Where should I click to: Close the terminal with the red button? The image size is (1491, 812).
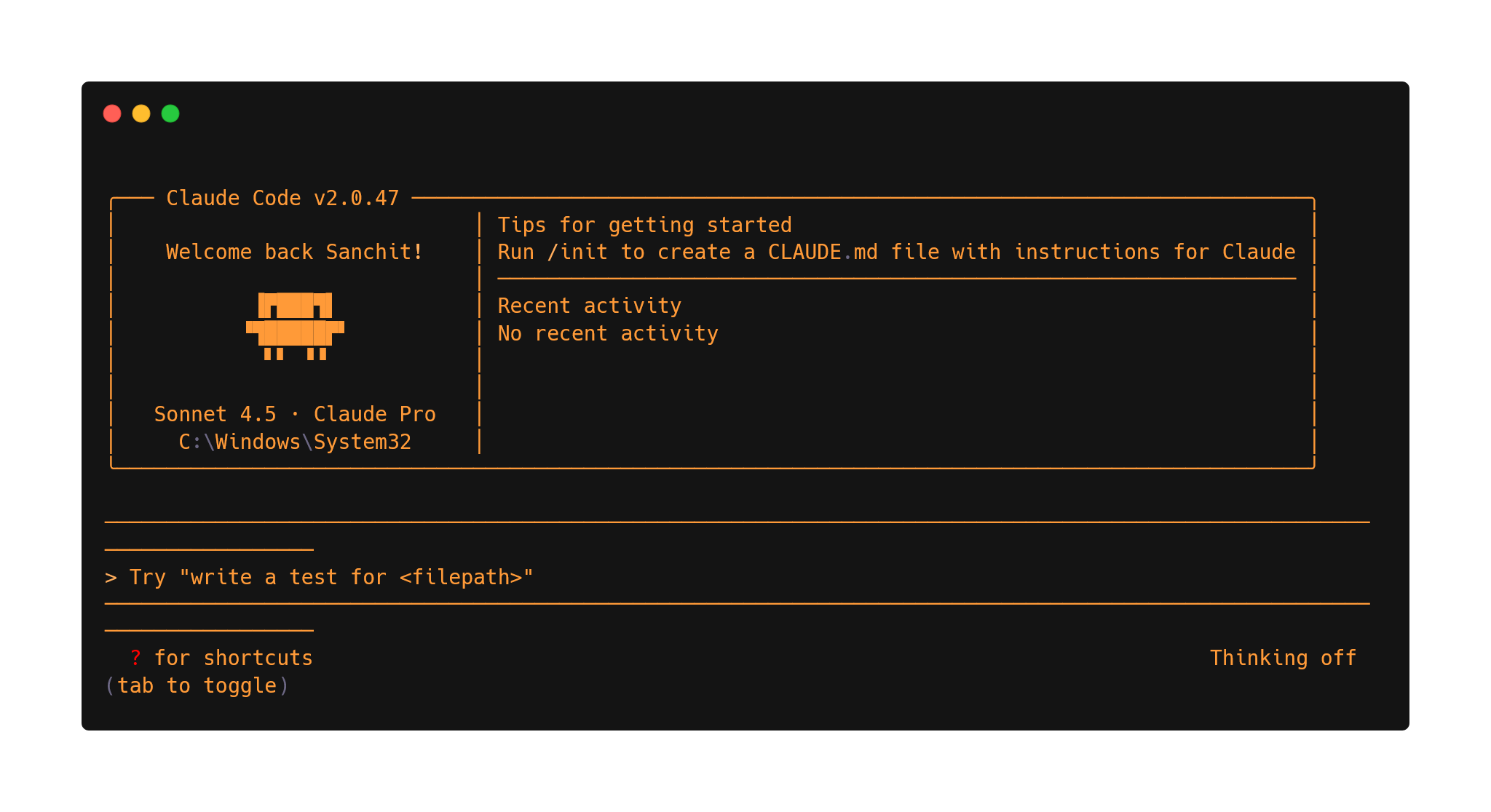coord(112,114)
